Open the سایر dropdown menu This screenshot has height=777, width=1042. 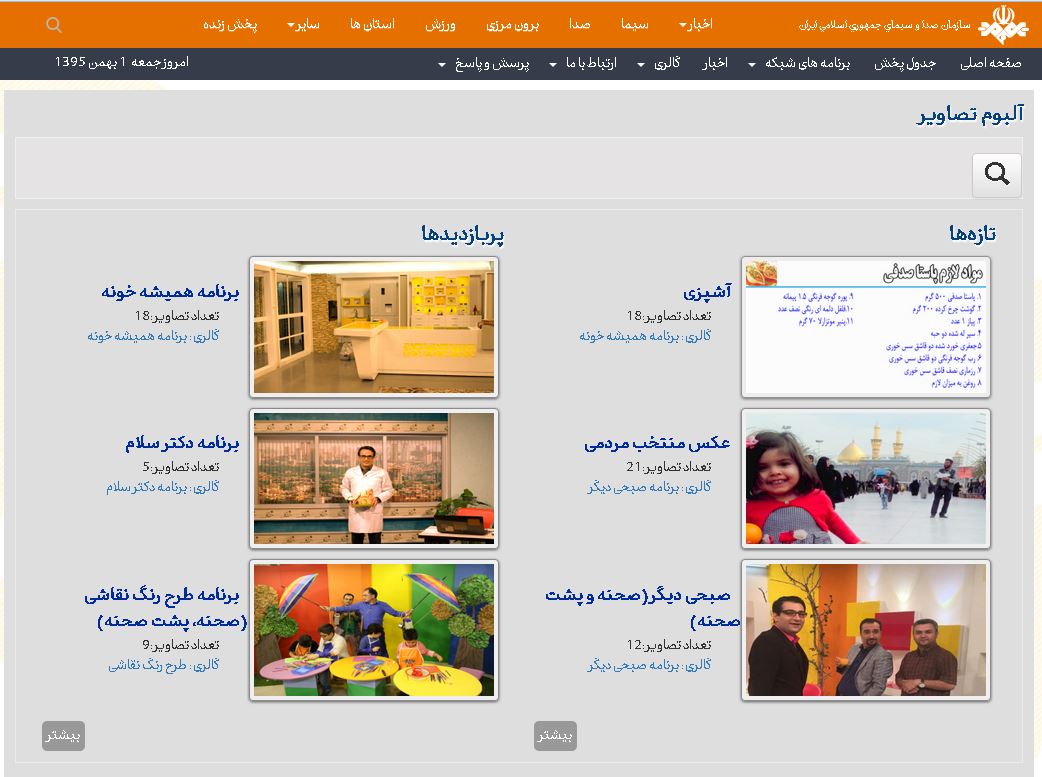point(304,25)
